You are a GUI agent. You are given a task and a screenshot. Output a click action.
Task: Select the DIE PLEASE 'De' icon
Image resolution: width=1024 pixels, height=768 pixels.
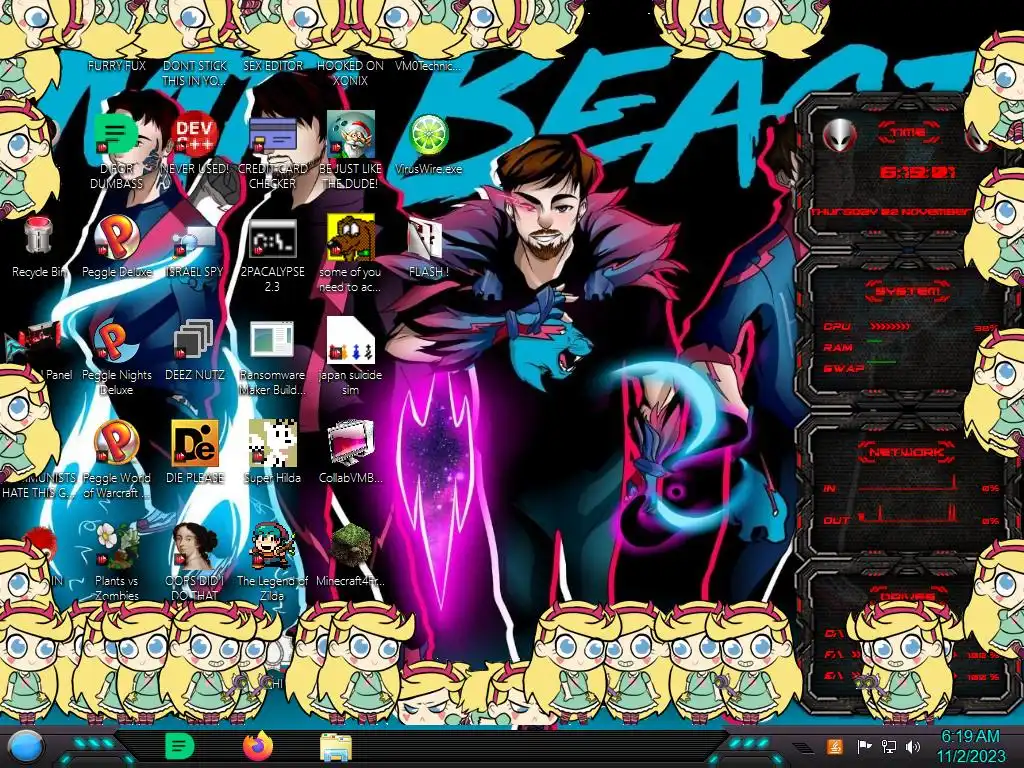coord(195,443)
